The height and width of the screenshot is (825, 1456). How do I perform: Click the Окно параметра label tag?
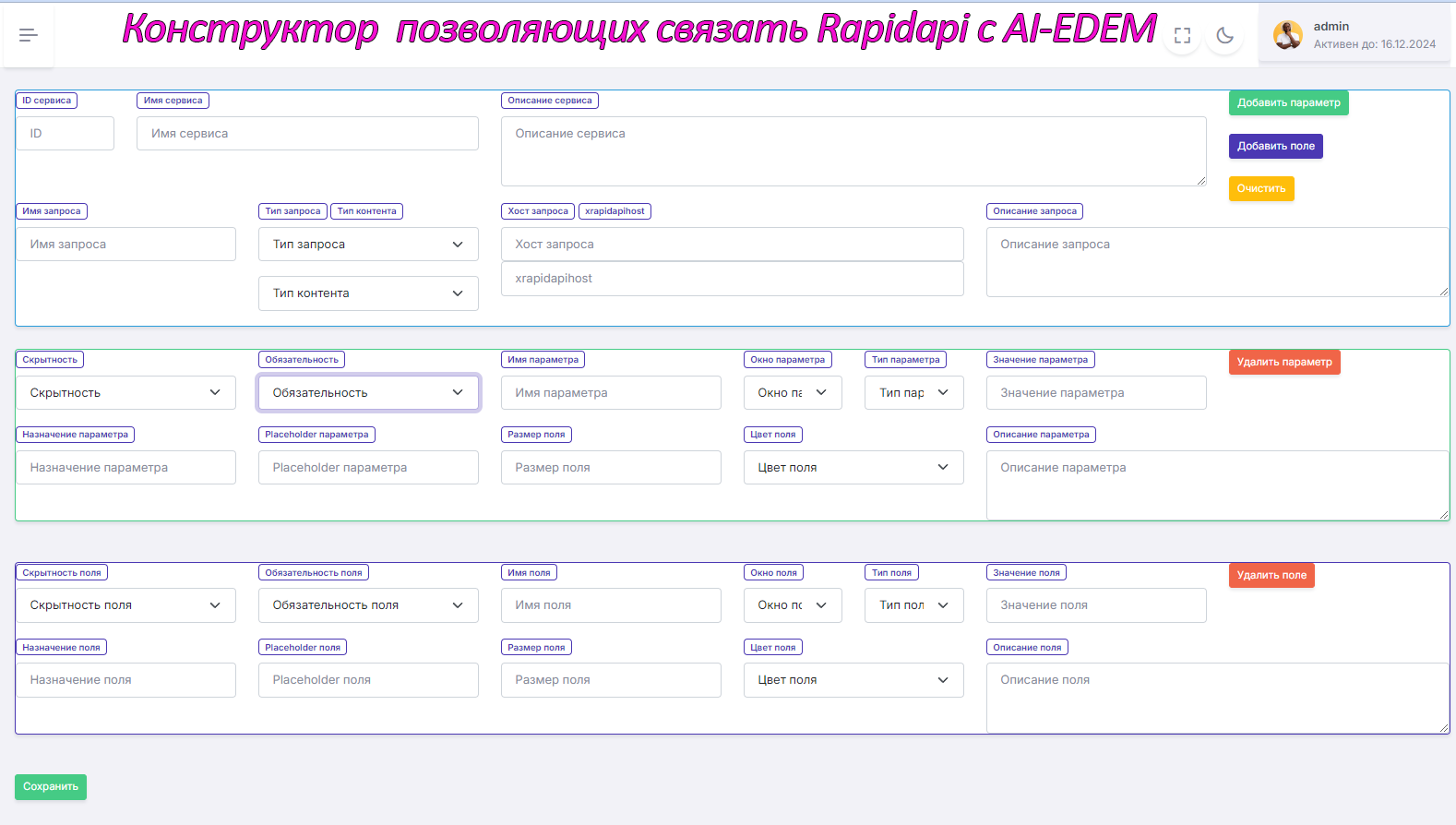[787, 360]
